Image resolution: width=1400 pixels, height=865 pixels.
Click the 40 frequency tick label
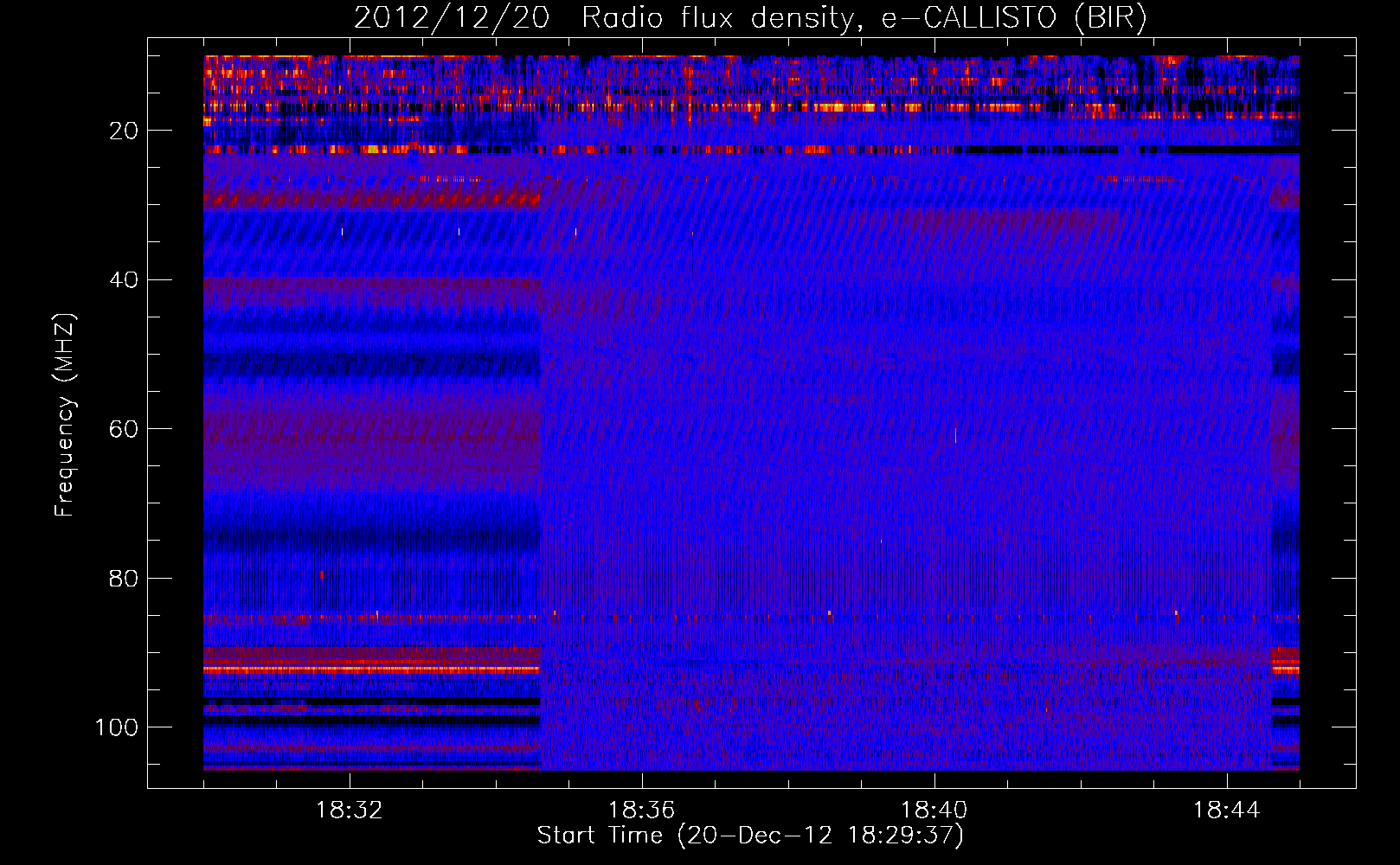[124, 279]
